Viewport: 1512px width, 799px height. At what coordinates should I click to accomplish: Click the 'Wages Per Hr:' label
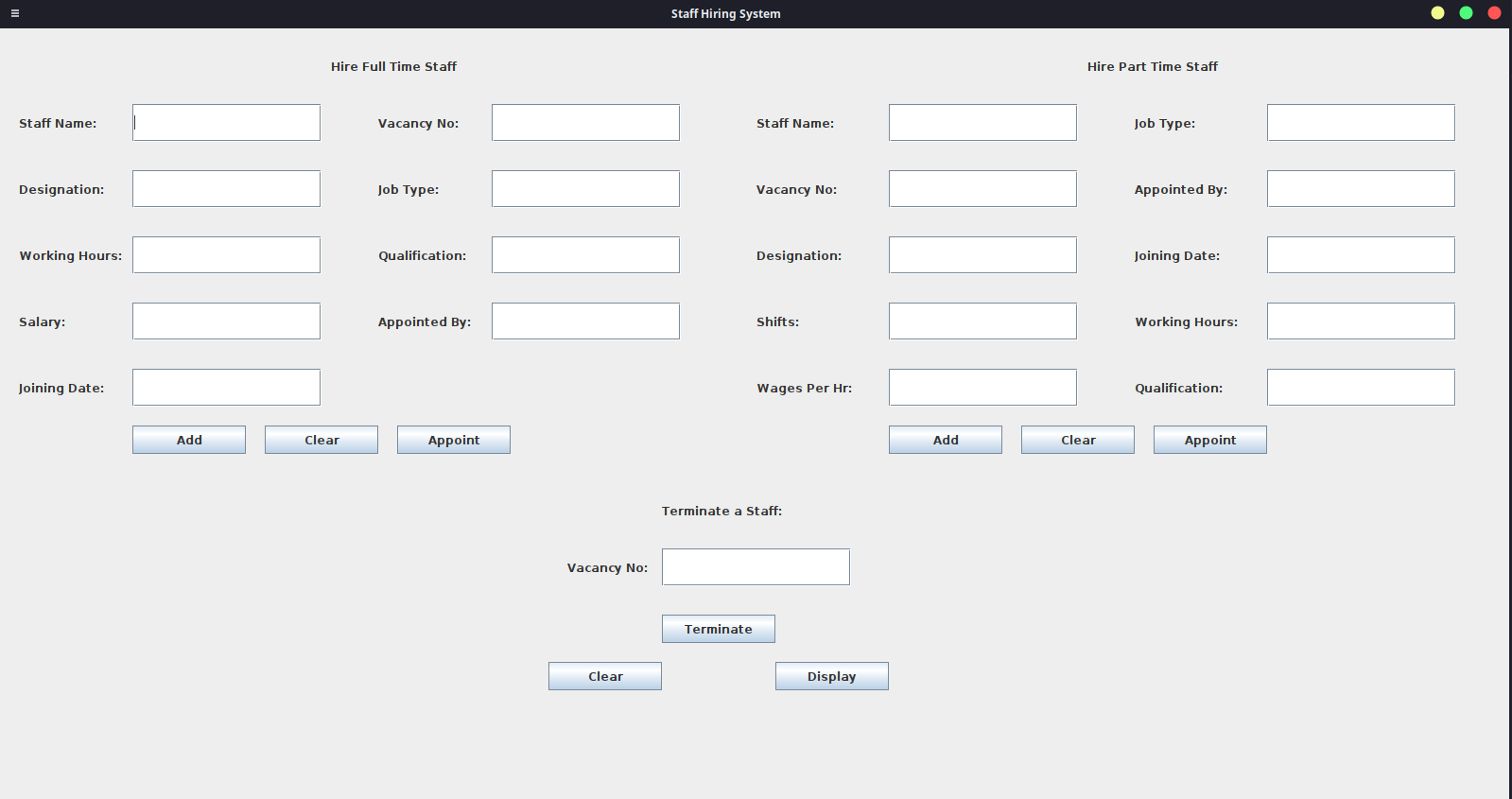[804, 388]
